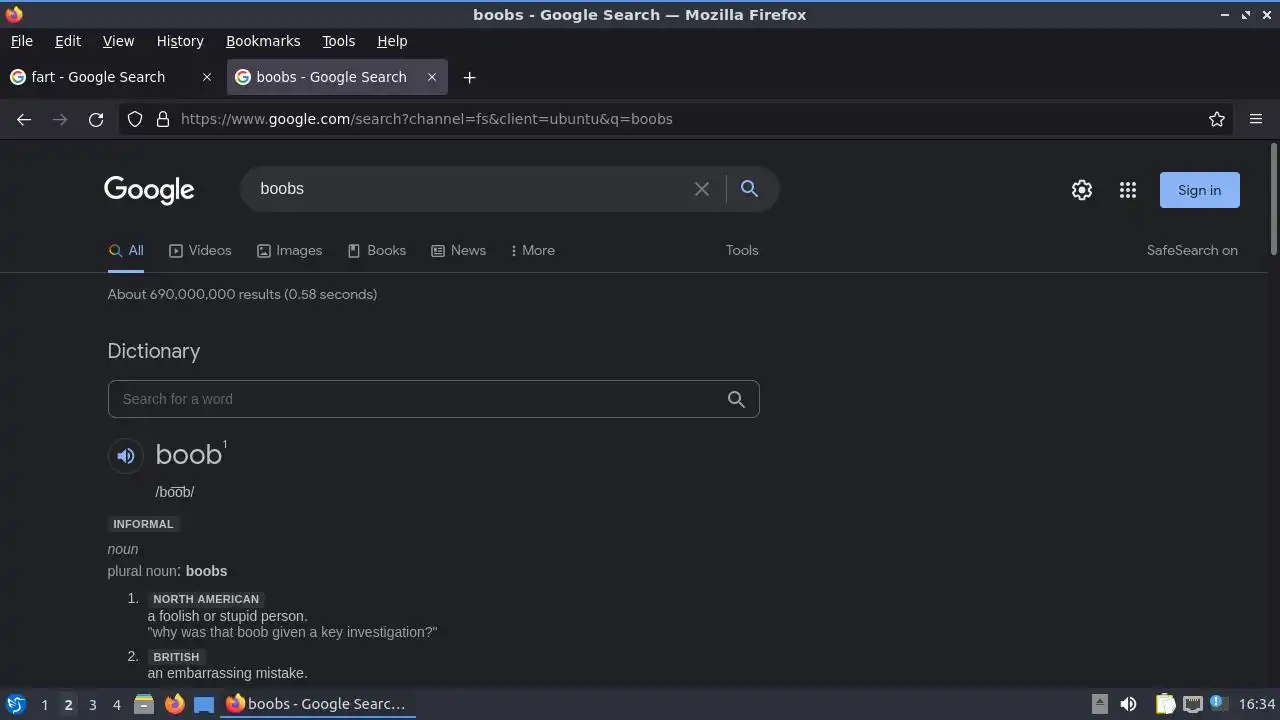Reload the current page
This screenshot has height=720, width=1280.
96,119
